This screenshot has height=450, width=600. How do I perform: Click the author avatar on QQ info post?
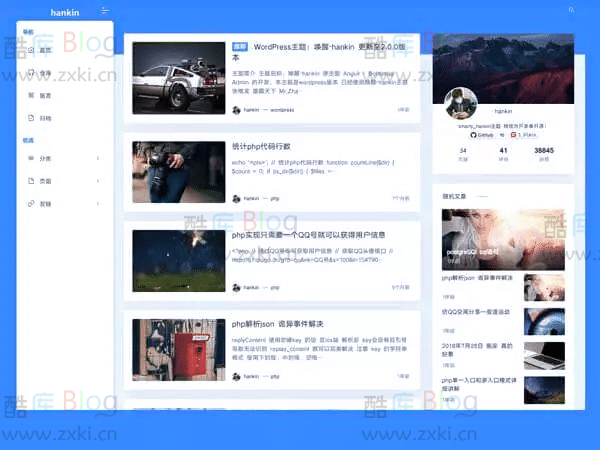click(x=236, y=287)
